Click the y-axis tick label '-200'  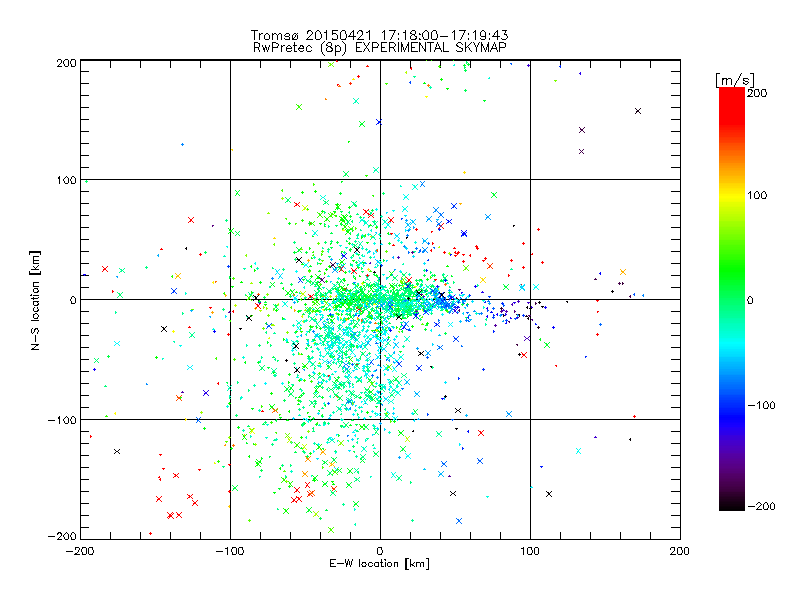click(x=62, y=536)
